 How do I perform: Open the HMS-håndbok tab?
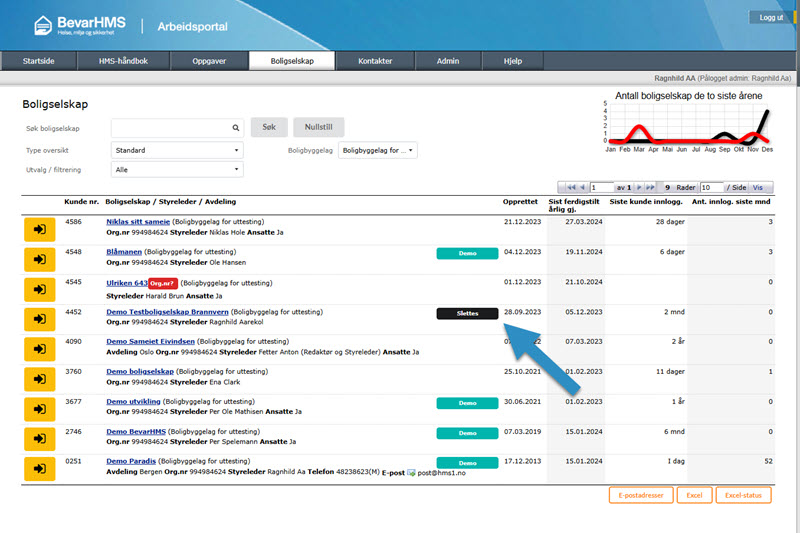(x=123, y=61)
